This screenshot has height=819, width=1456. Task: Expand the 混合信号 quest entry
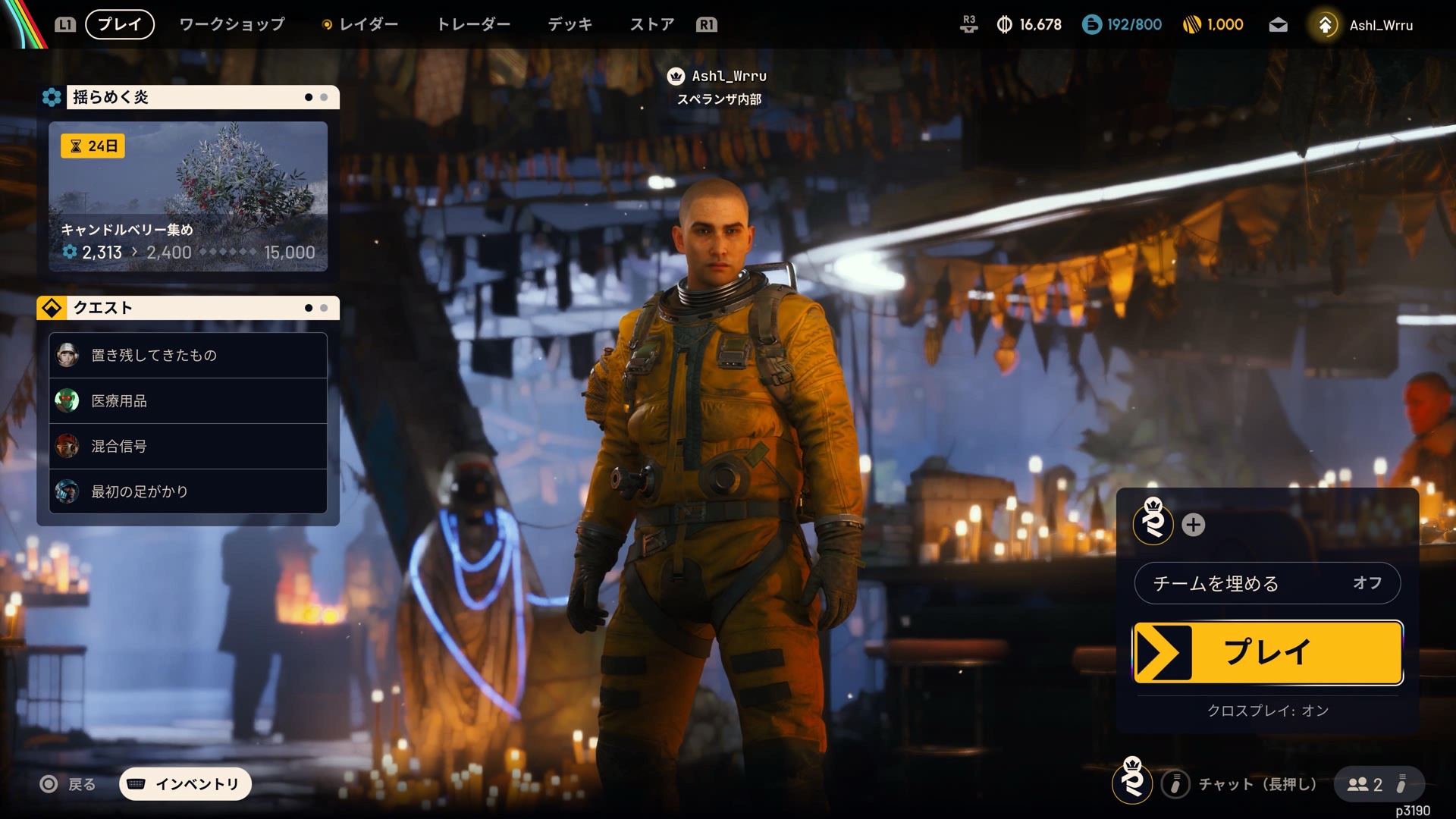(188, 446)
